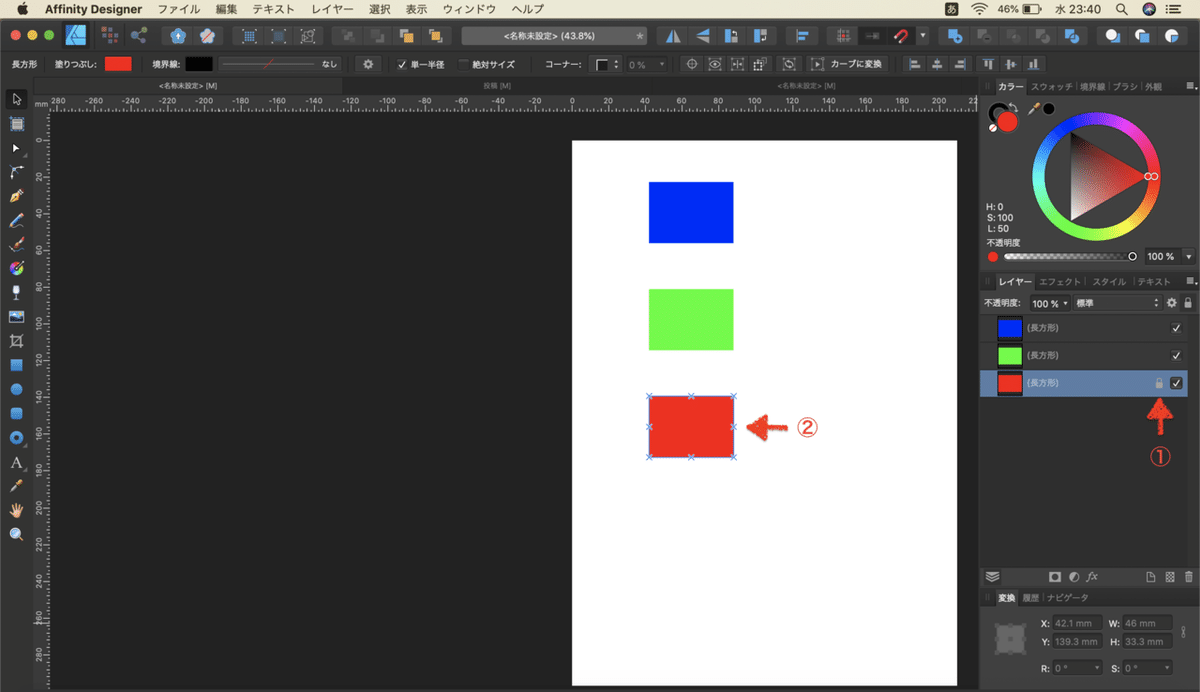Choose the Place Image tool
Screen dimensions: 1200x692
click(x=17, y=316)
